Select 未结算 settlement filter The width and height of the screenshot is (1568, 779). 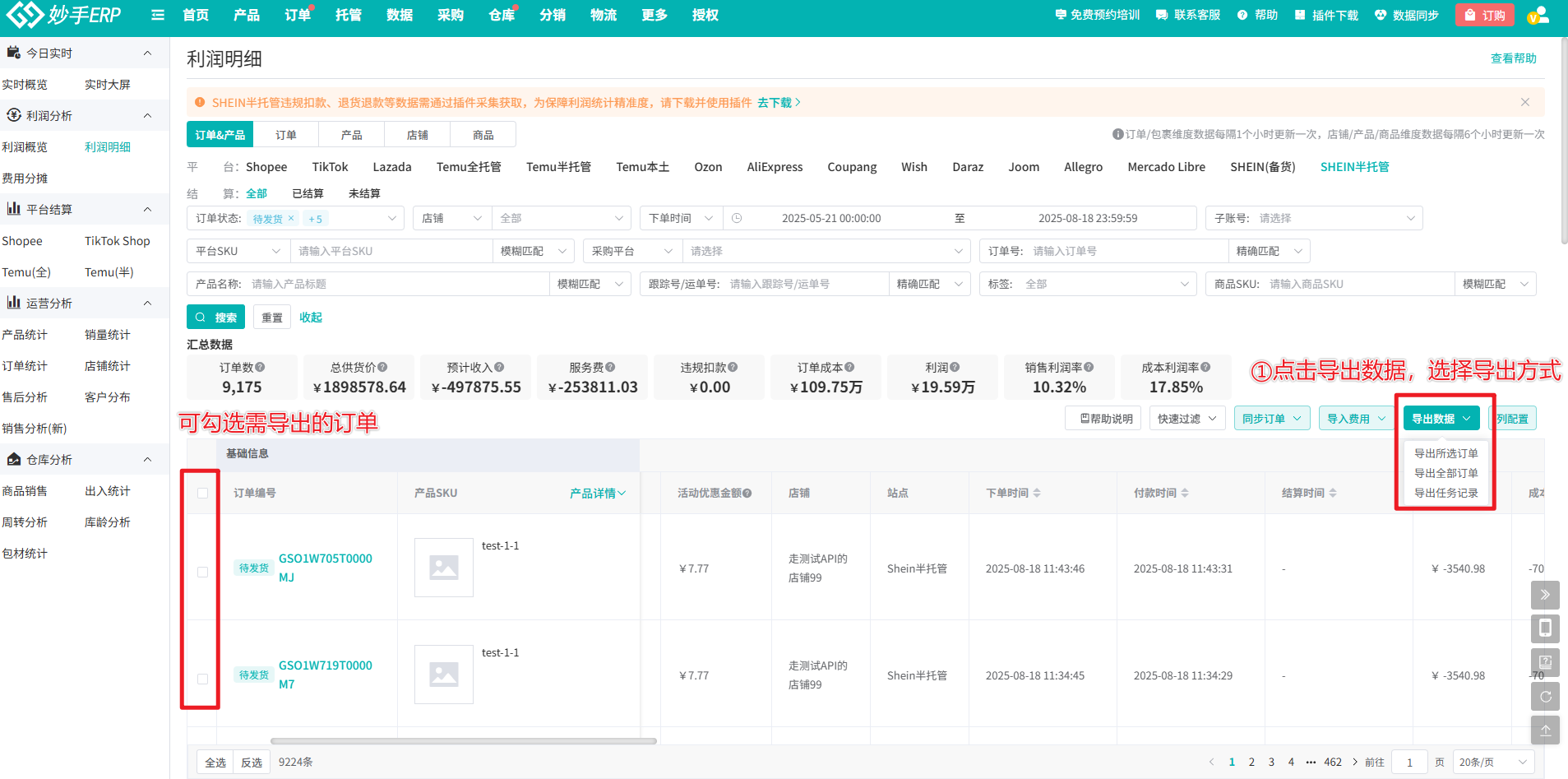click(364, 193)
